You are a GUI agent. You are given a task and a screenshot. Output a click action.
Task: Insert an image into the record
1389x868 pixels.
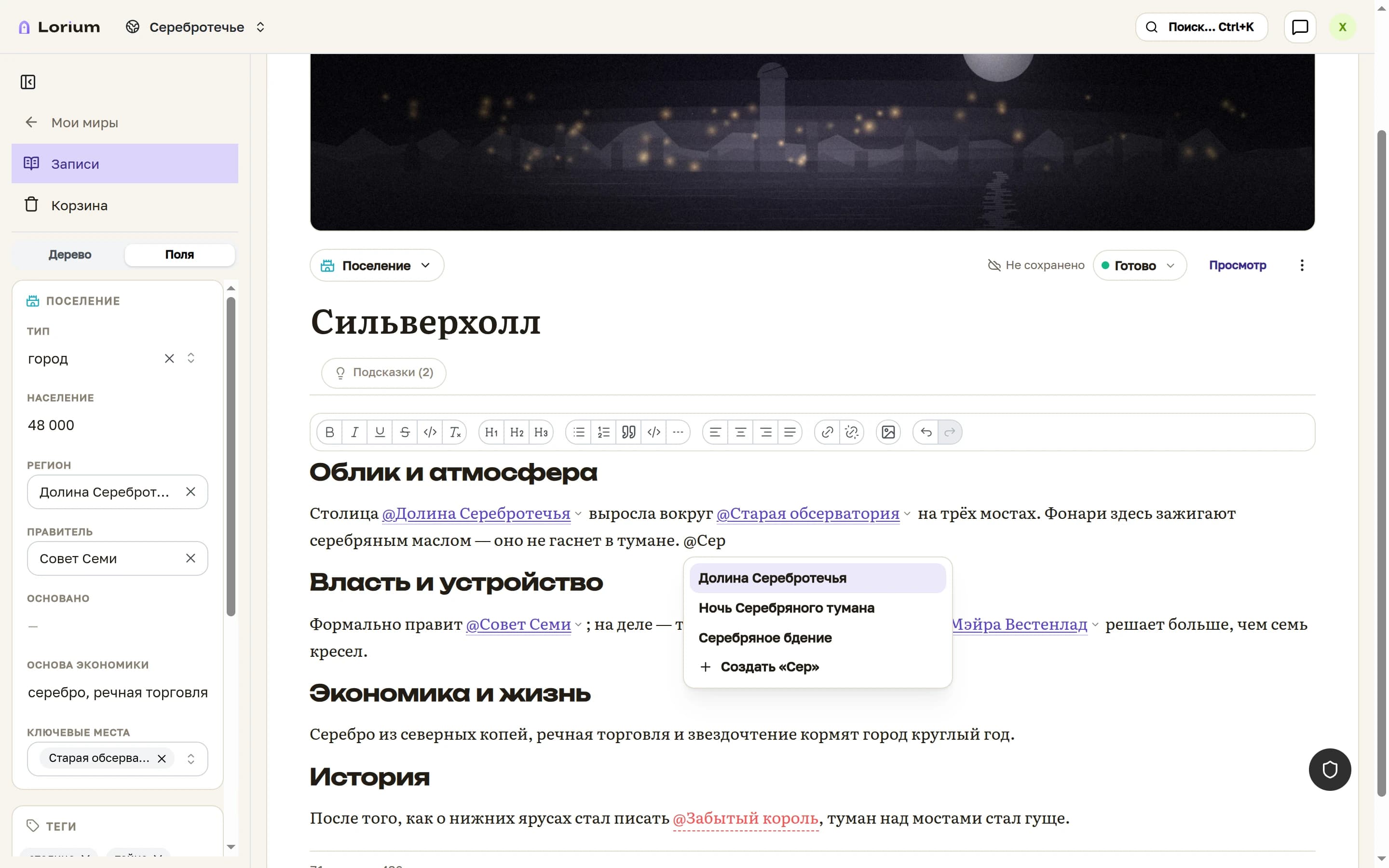pyautogui.click(x=888, y=432)
